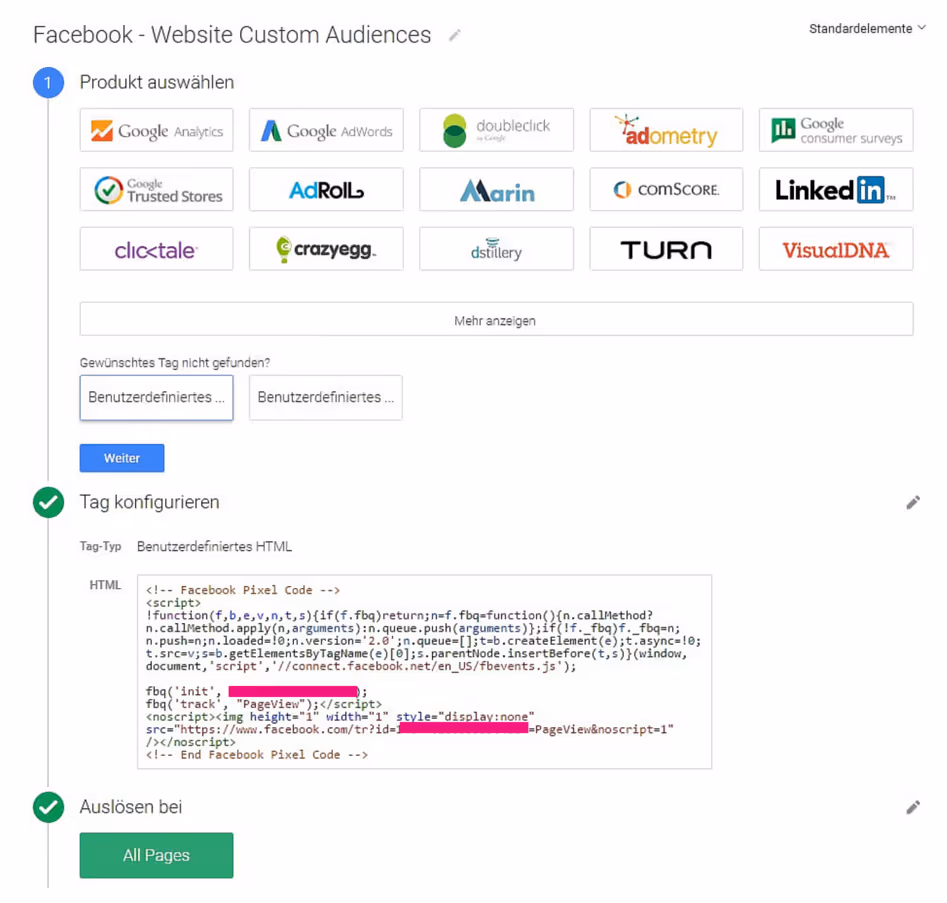Select the Google AdWords product tile
This screenshot has width=947, height=903.
click(x=326, y=130)
